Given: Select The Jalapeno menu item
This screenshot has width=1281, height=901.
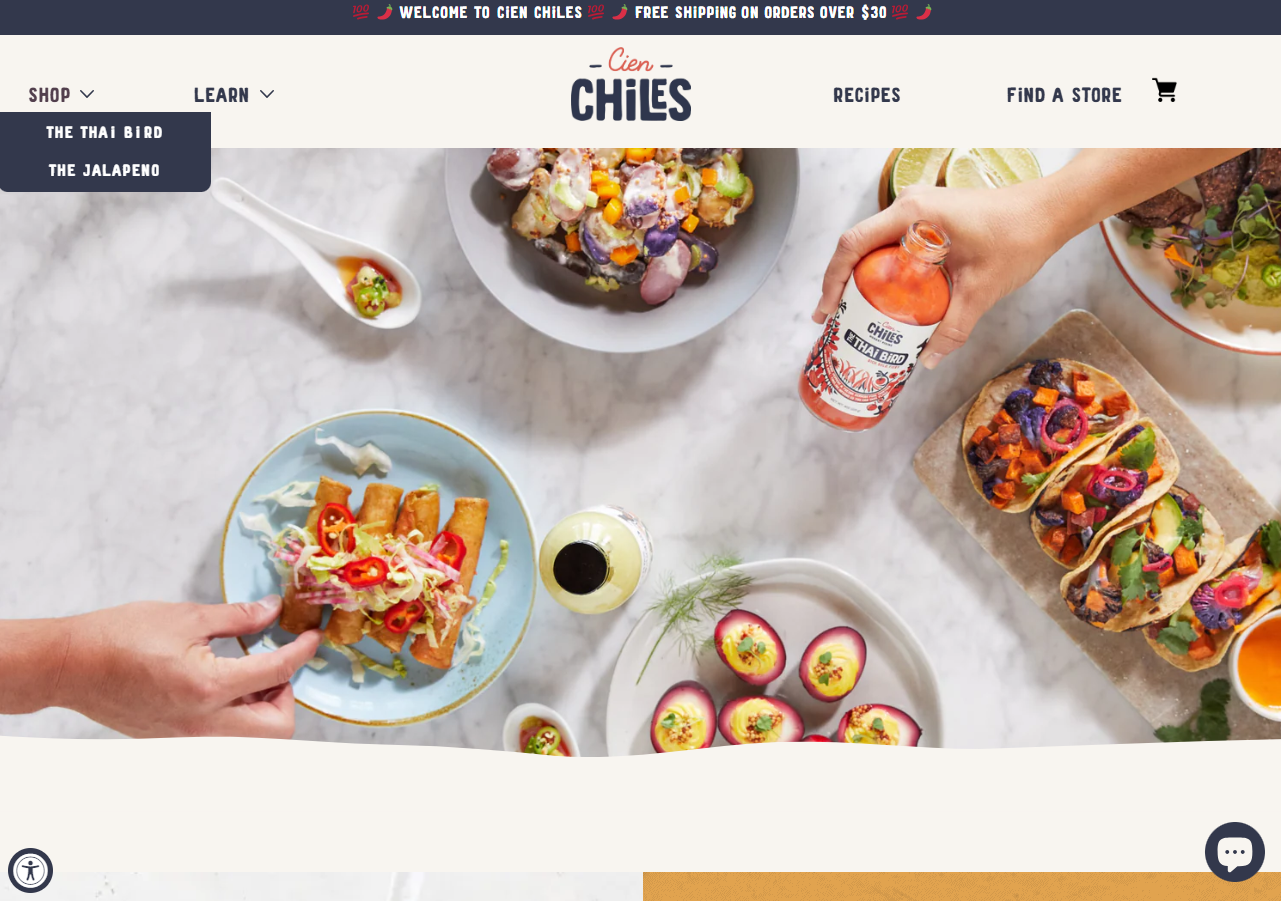Looking at the screenshot, I should coord(105,170).
